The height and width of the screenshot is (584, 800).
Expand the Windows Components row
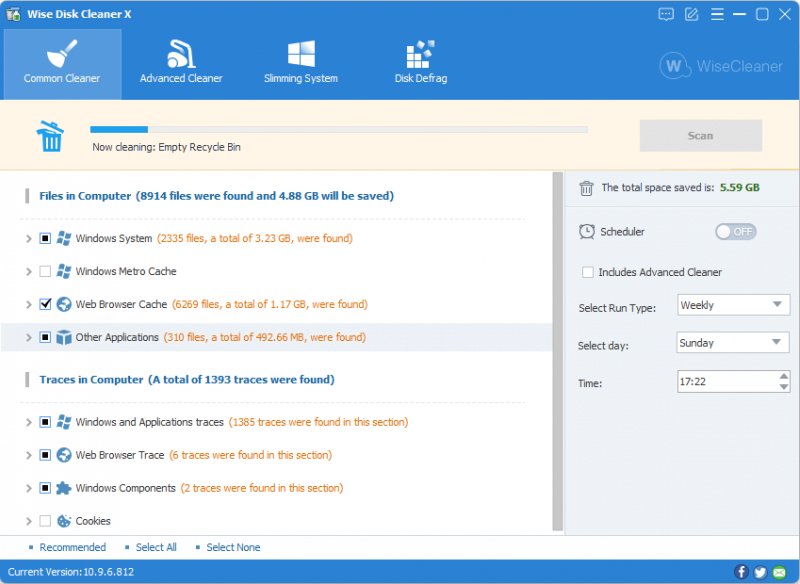click(x=29, y=488)
